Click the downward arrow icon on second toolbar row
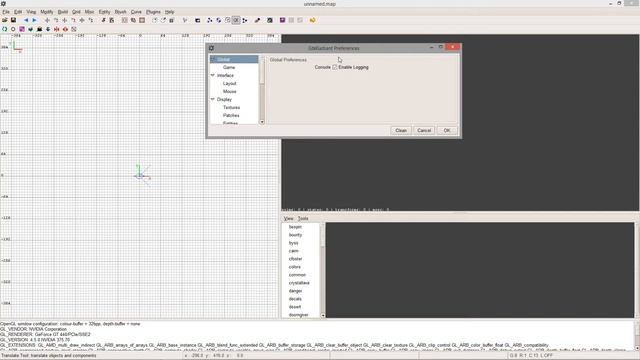This screenshot has width=640, height=360. click(48, 29)
